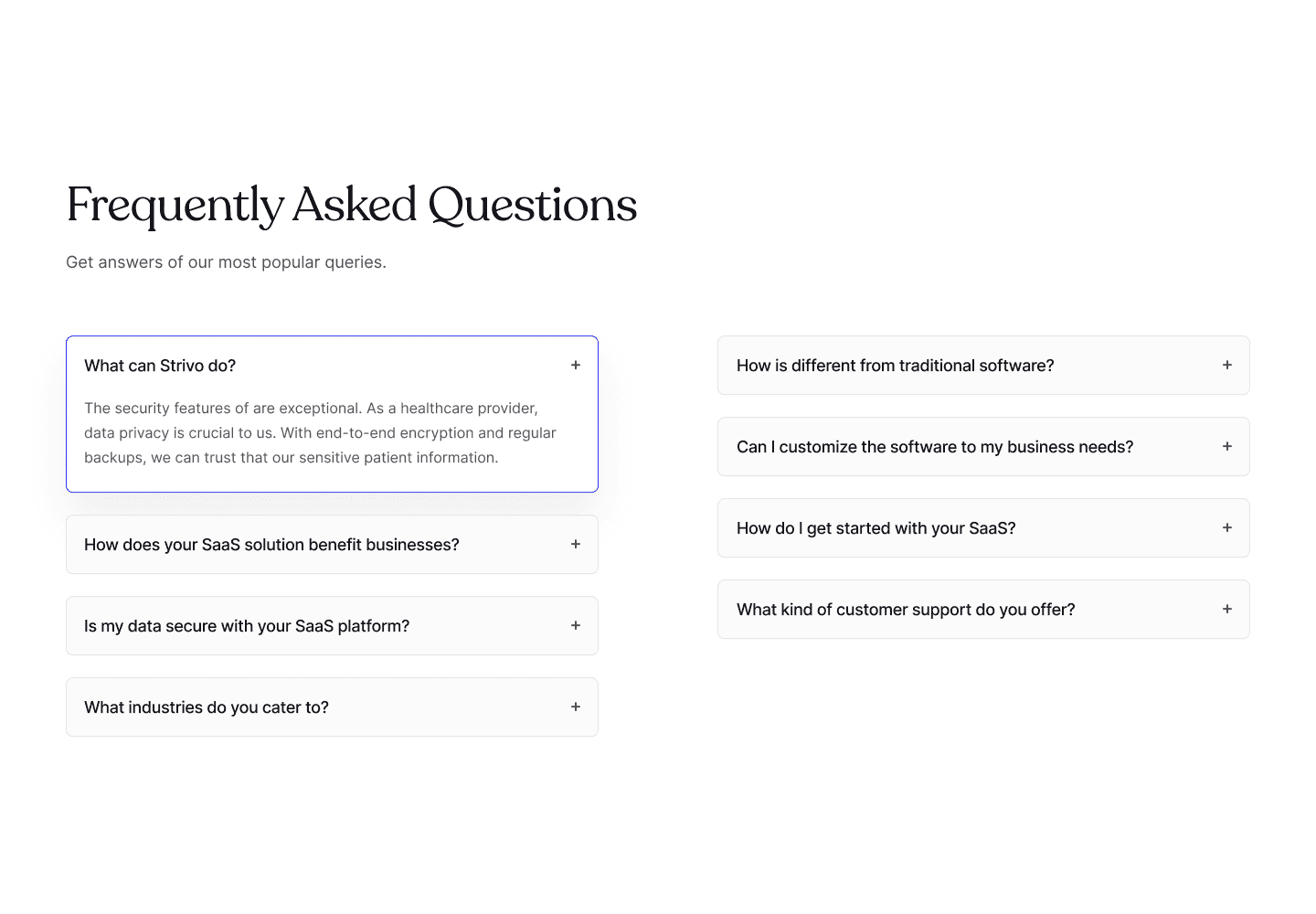Select the highlighted Strivo FAQ card

click(x=332, y=414)
